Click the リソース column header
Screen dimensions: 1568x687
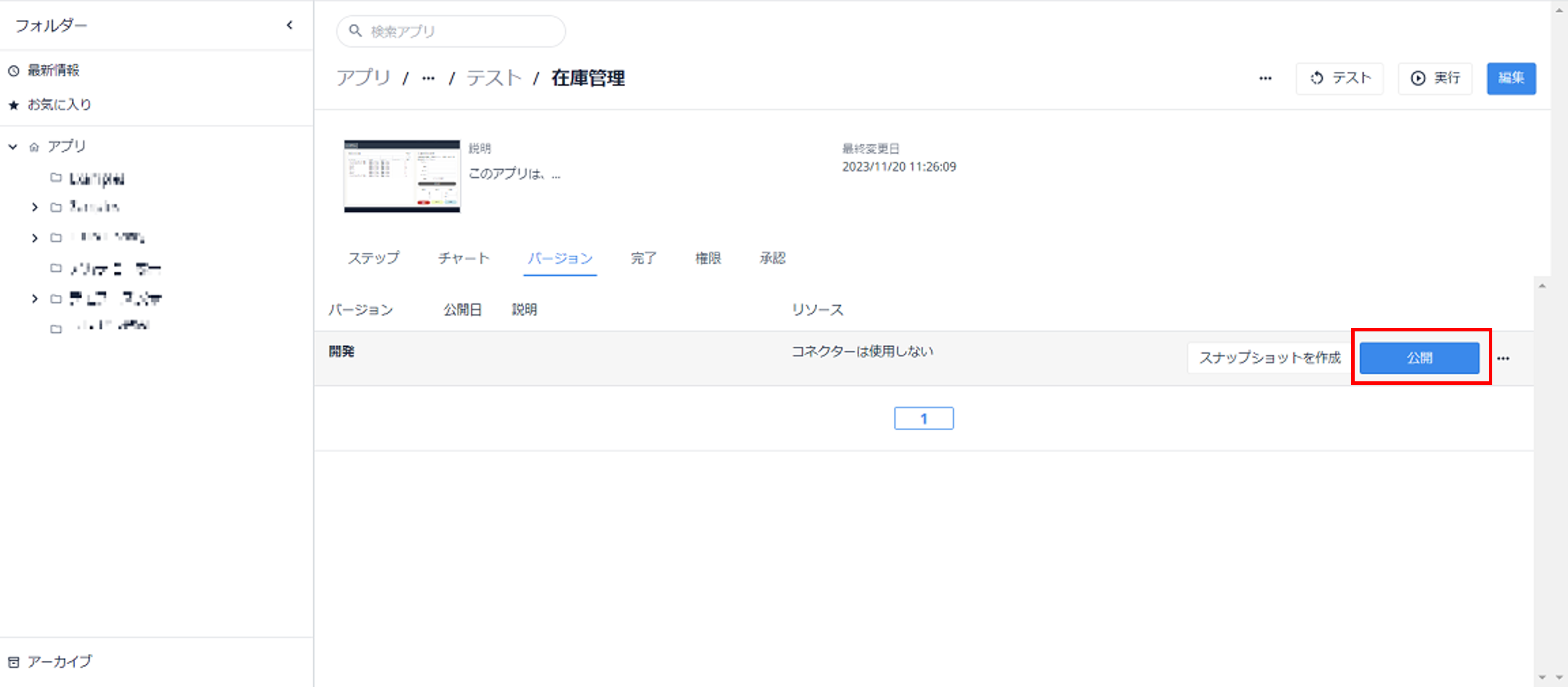click(x=818, y=310)
